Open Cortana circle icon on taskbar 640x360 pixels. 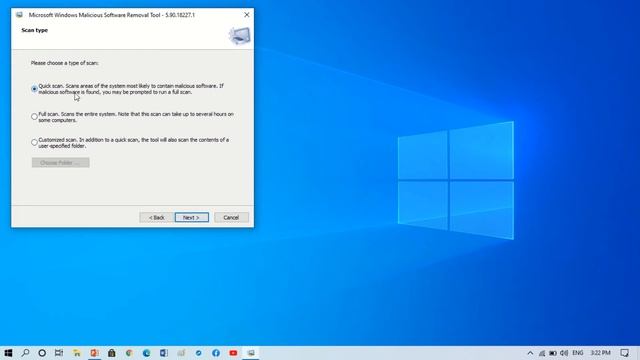42,353
